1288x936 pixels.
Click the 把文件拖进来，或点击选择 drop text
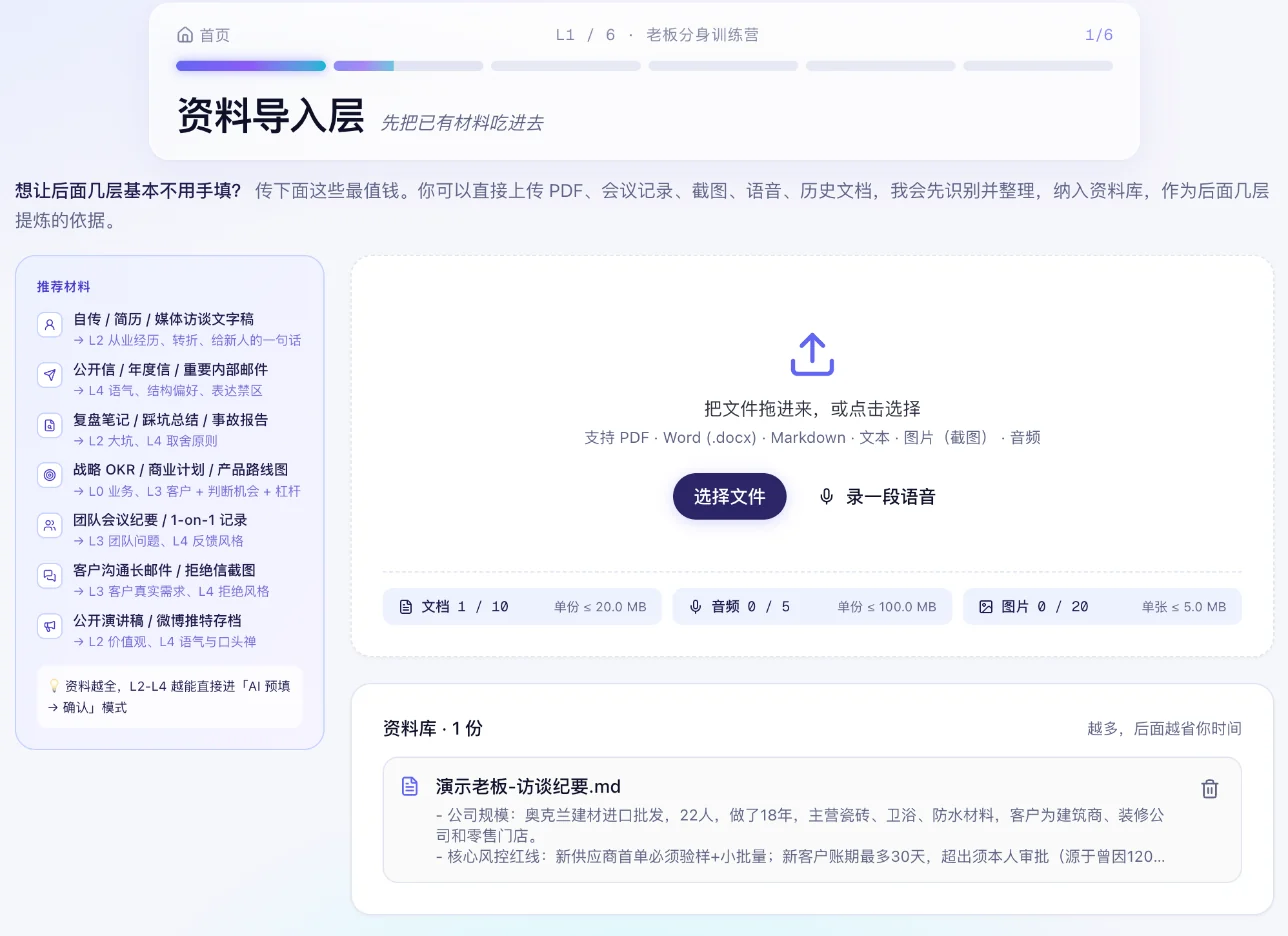pos(812,408)
